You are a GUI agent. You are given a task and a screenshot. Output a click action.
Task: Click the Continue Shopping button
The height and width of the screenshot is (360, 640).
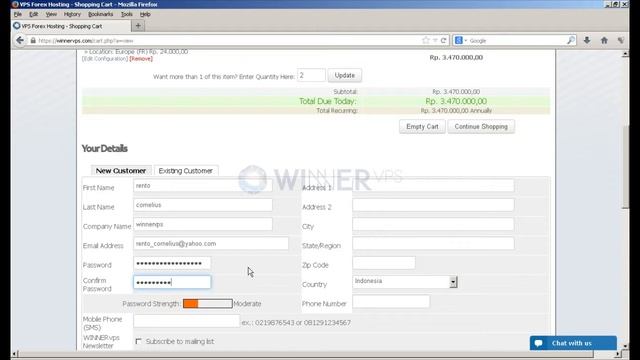click(x=481, y=127)
